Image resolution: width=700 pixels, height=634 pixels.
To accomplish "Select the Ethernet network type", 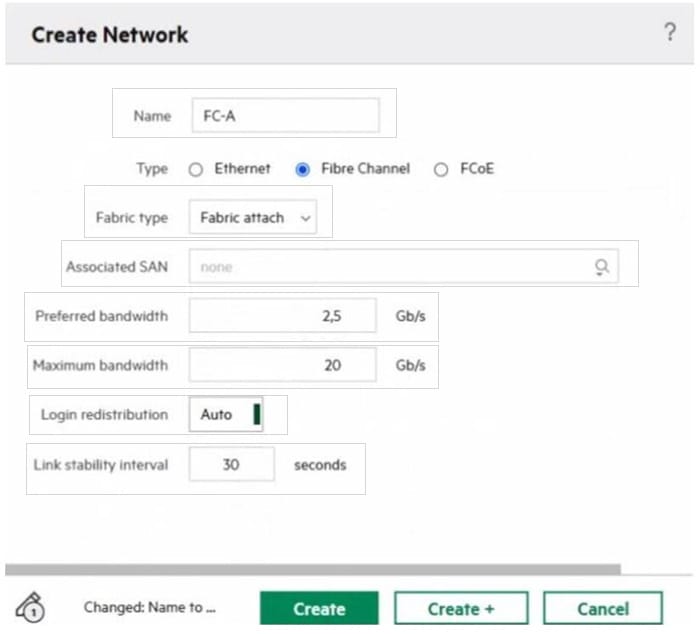I will point(196,170).
